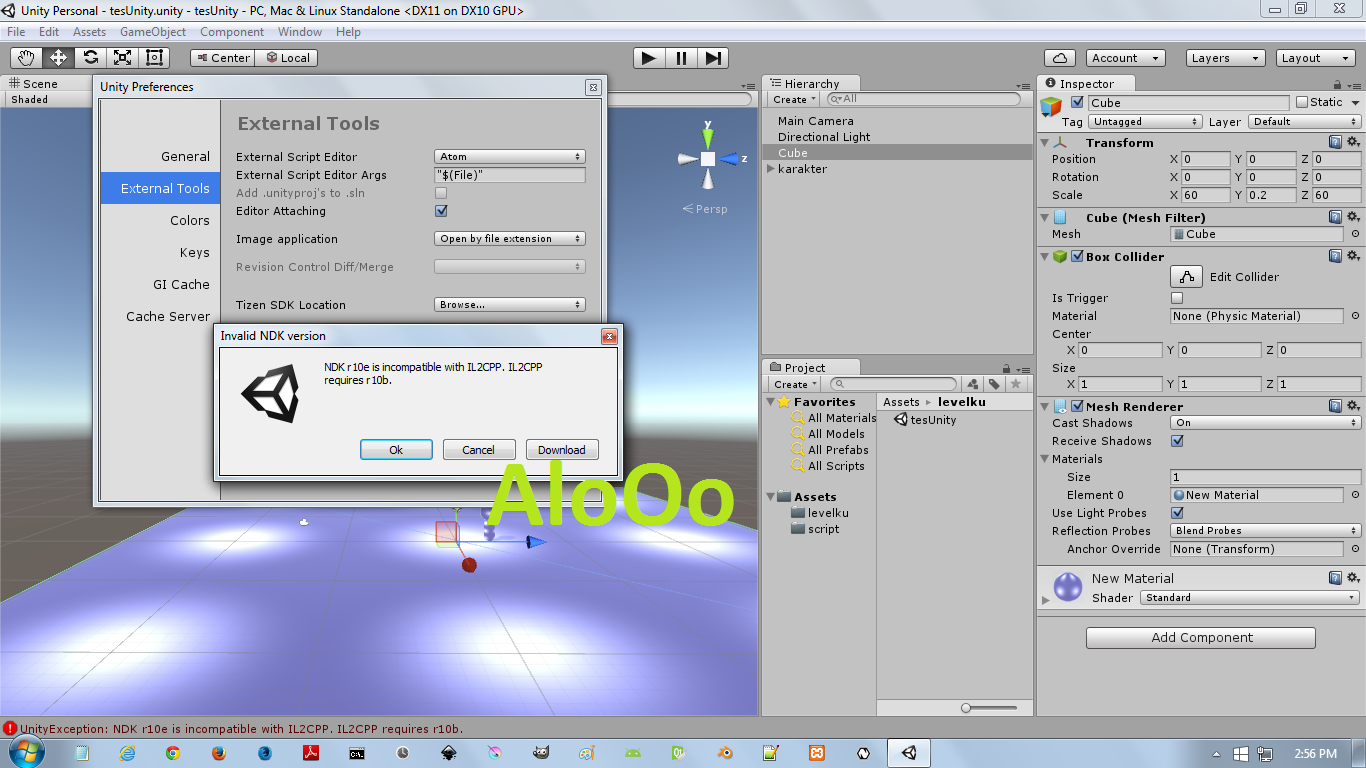Toggle Use Light Probes checkbox
Viewport: 1366px width, 768px height.
tap(1177, 513)
